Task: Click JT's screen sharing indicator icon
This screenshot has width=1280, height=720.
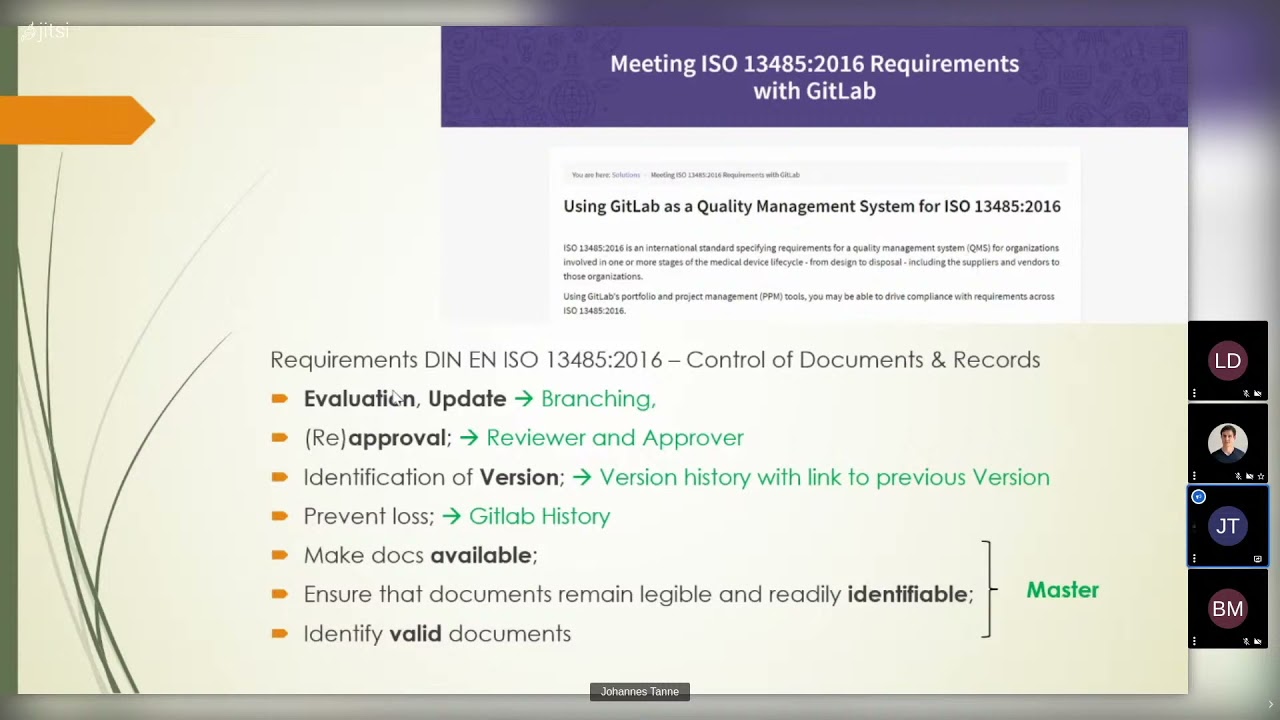Action: (1258, 559)
